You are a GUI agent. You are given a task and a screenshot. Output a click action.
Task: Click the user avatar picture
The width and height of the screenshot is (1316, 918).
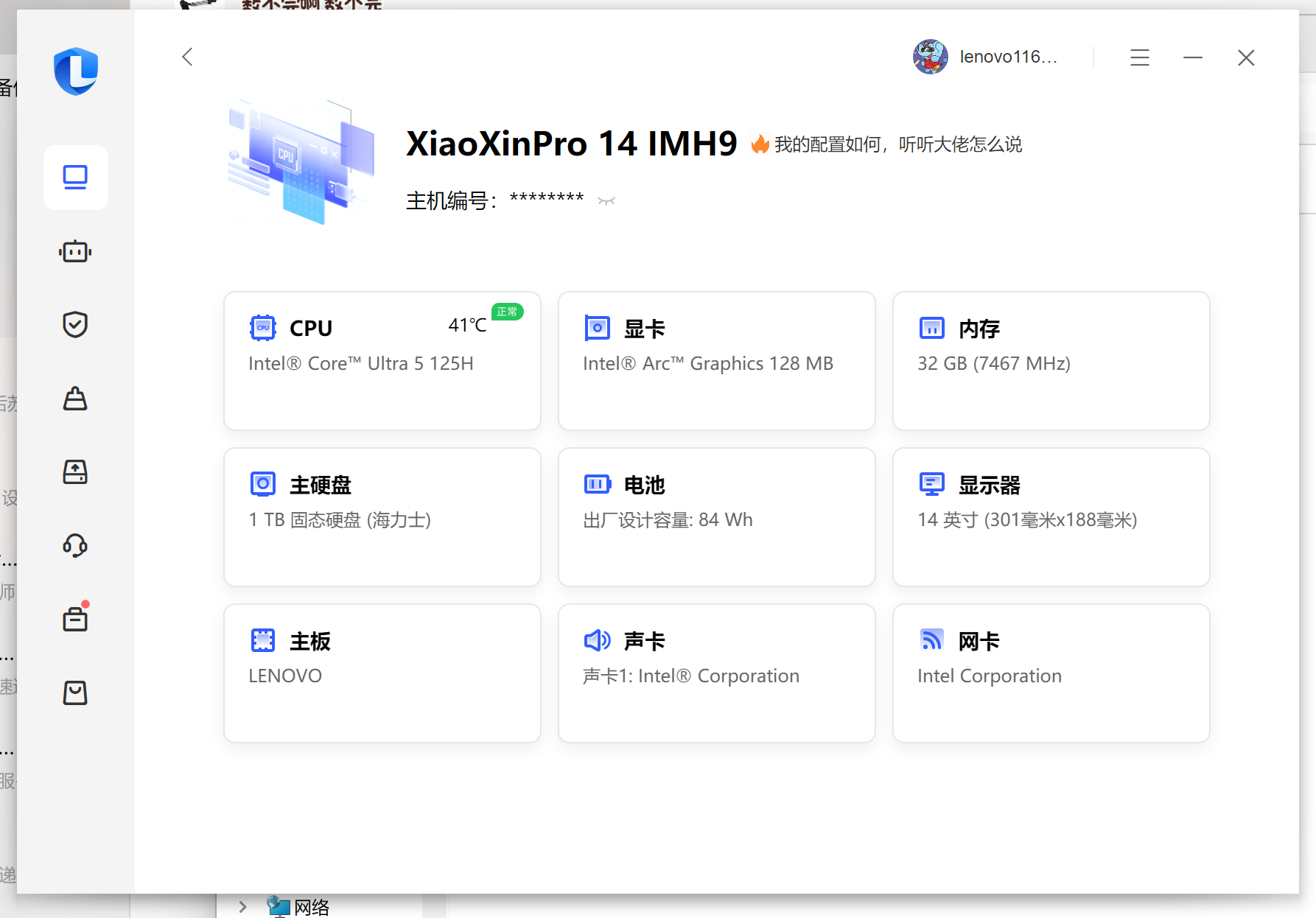pyautogui.click(x=931, y=57)
